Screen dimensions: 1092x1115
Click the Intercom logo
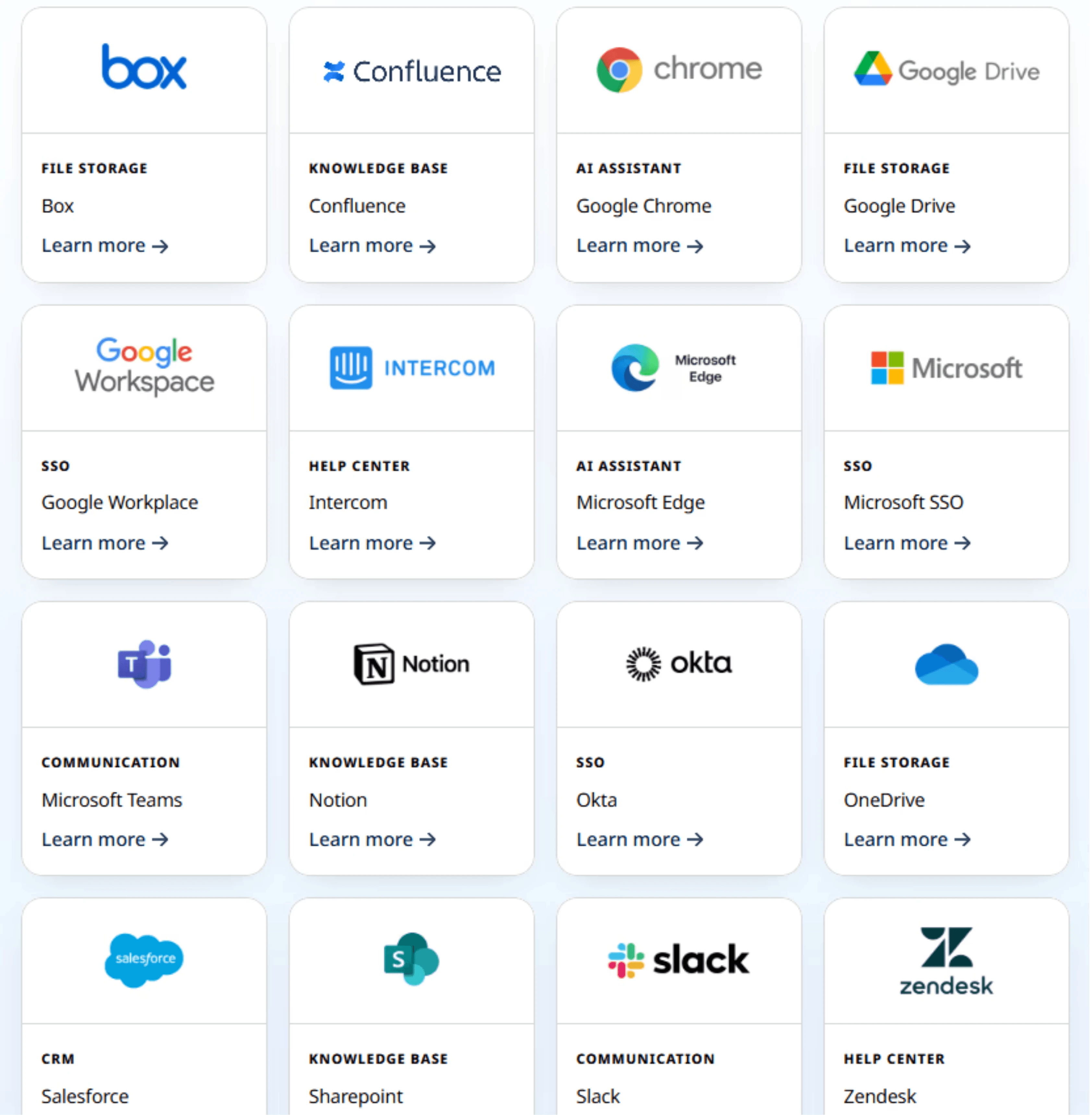(x=412, y=368)
